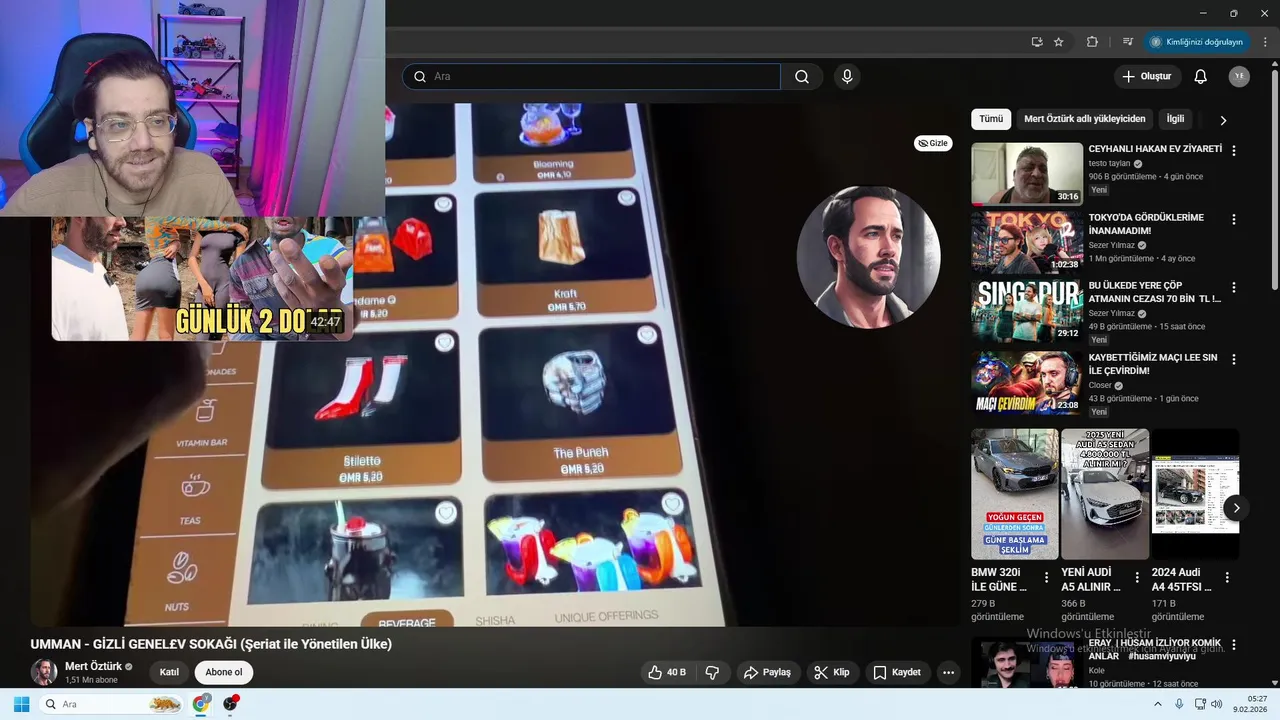Expand more filter chips with right arrow

1222,120
